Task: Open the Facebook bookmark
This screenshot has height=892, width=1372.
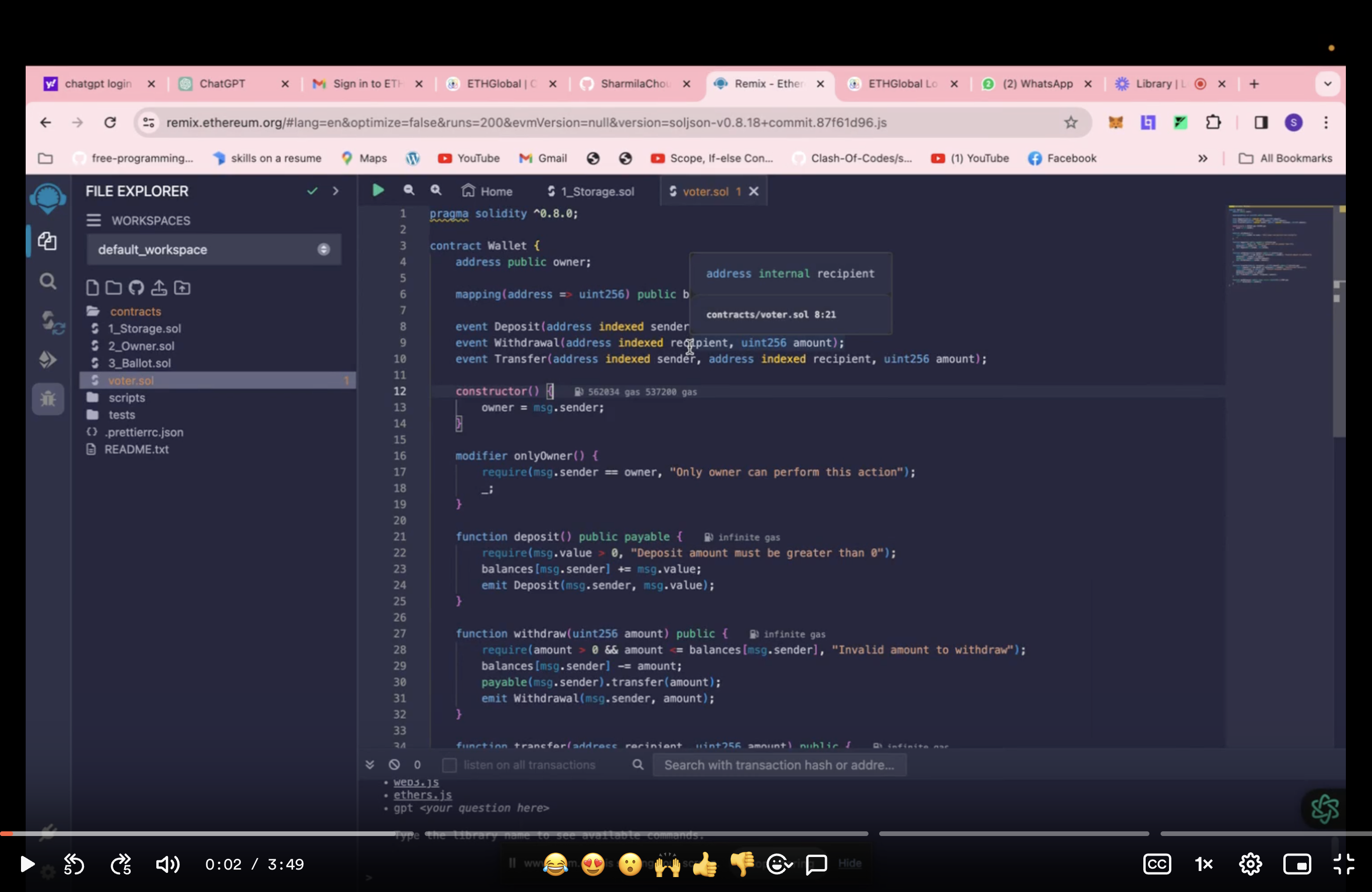Action: 1062,158
